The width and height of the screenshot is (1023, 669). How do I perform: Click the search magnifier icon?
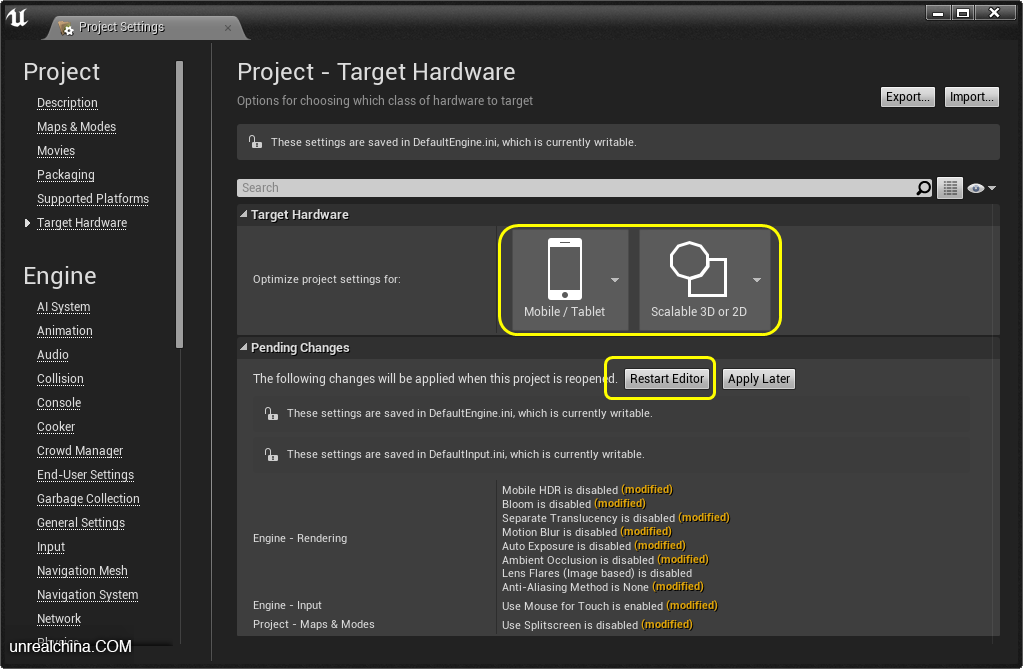(924, 188)
